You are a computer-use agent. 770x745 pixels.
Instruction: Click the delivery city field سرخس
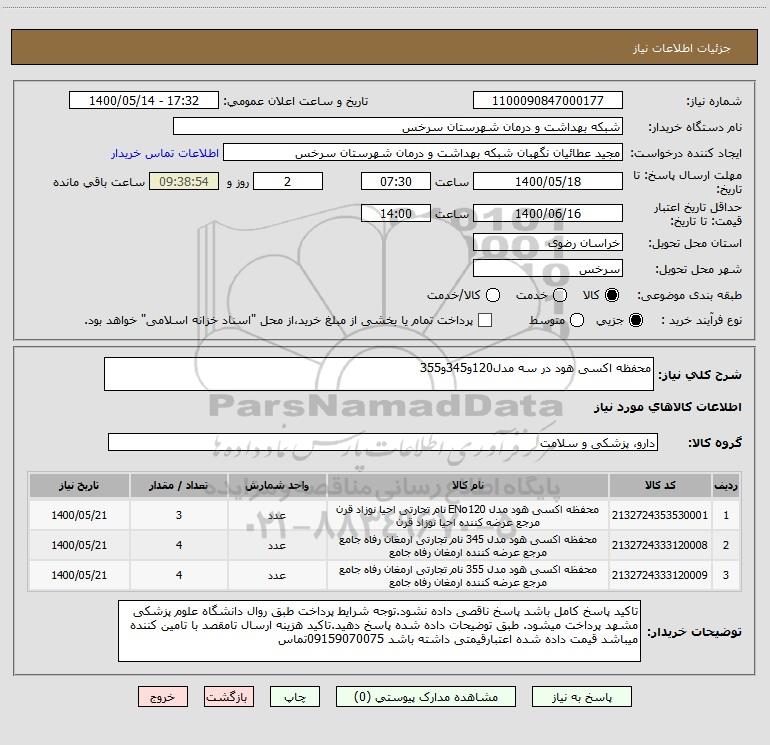point(548,269)
